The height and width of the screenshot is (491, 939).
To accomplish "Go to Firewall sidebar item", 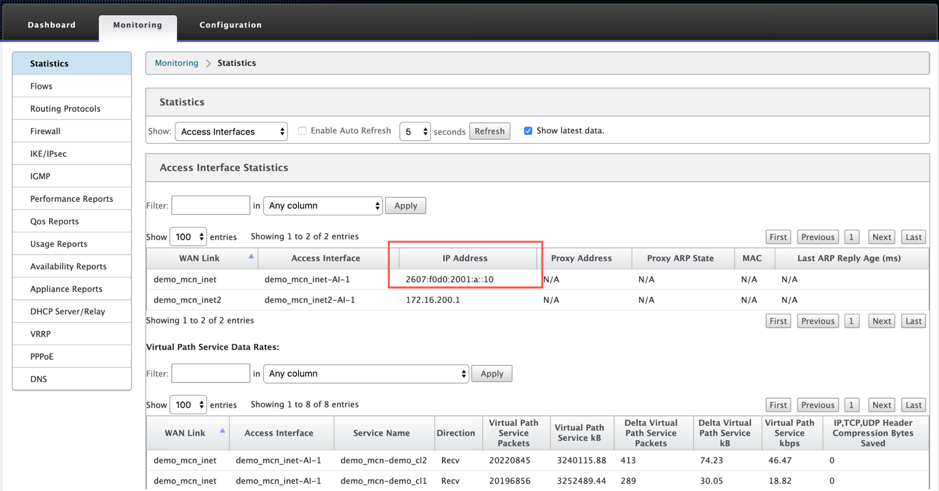I will point(72,131).
